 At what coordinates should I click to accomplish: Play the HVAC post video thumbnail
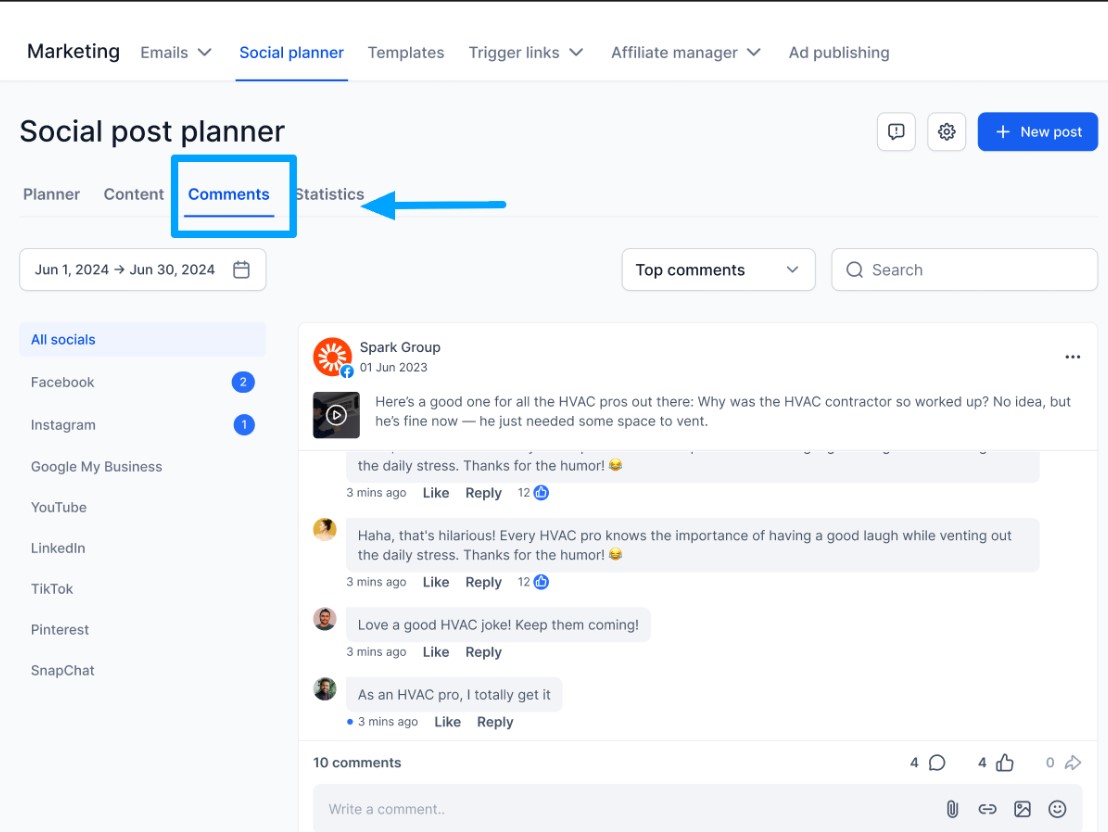click(336, 415)
